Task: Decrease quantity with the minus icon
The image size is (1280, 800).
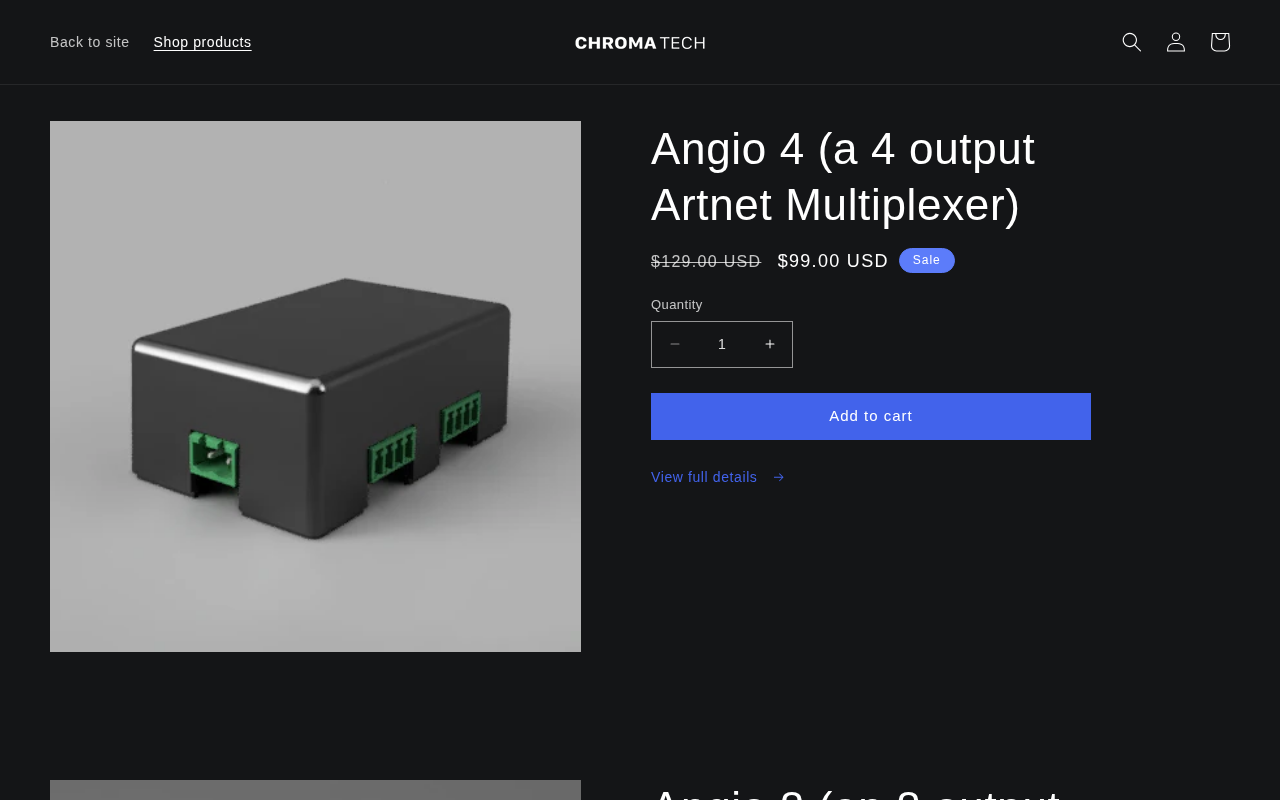Action: [675, 344]
